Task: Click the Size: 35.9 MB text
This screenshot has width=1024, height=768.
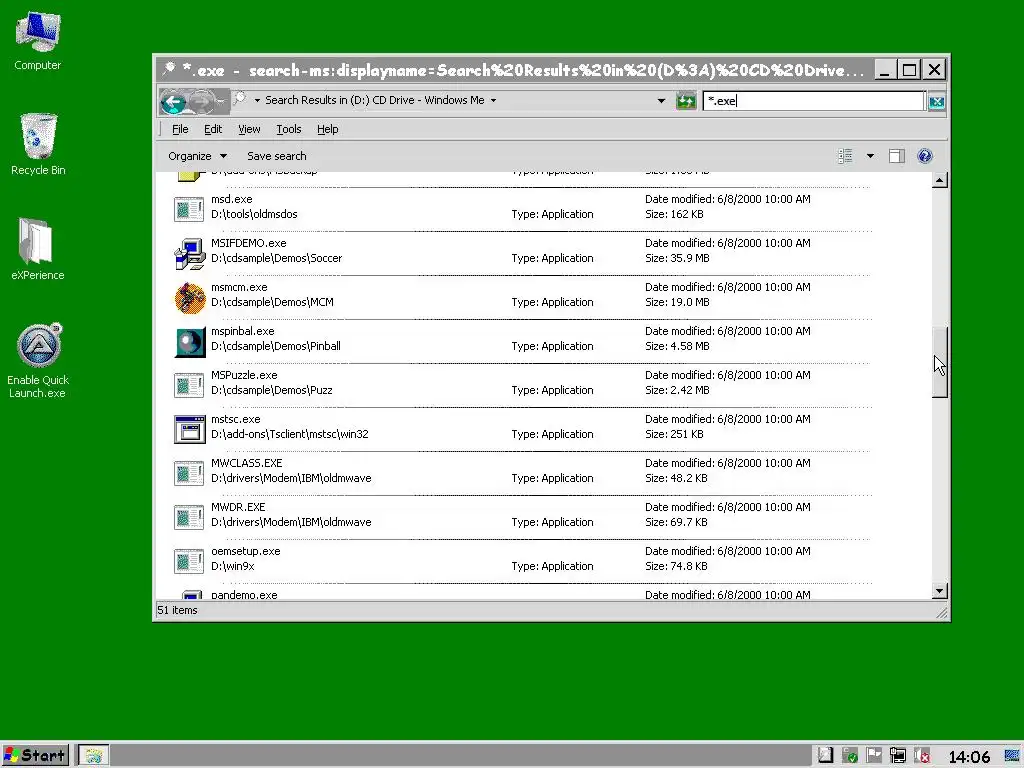Action: click(x=677, y=258)
